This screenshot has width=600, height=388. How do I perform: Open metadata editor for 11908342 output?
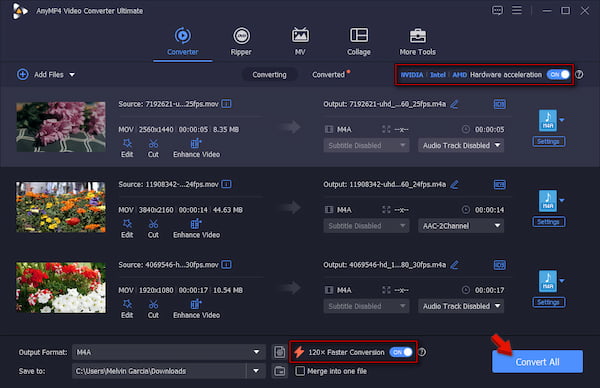coord(499,184)
